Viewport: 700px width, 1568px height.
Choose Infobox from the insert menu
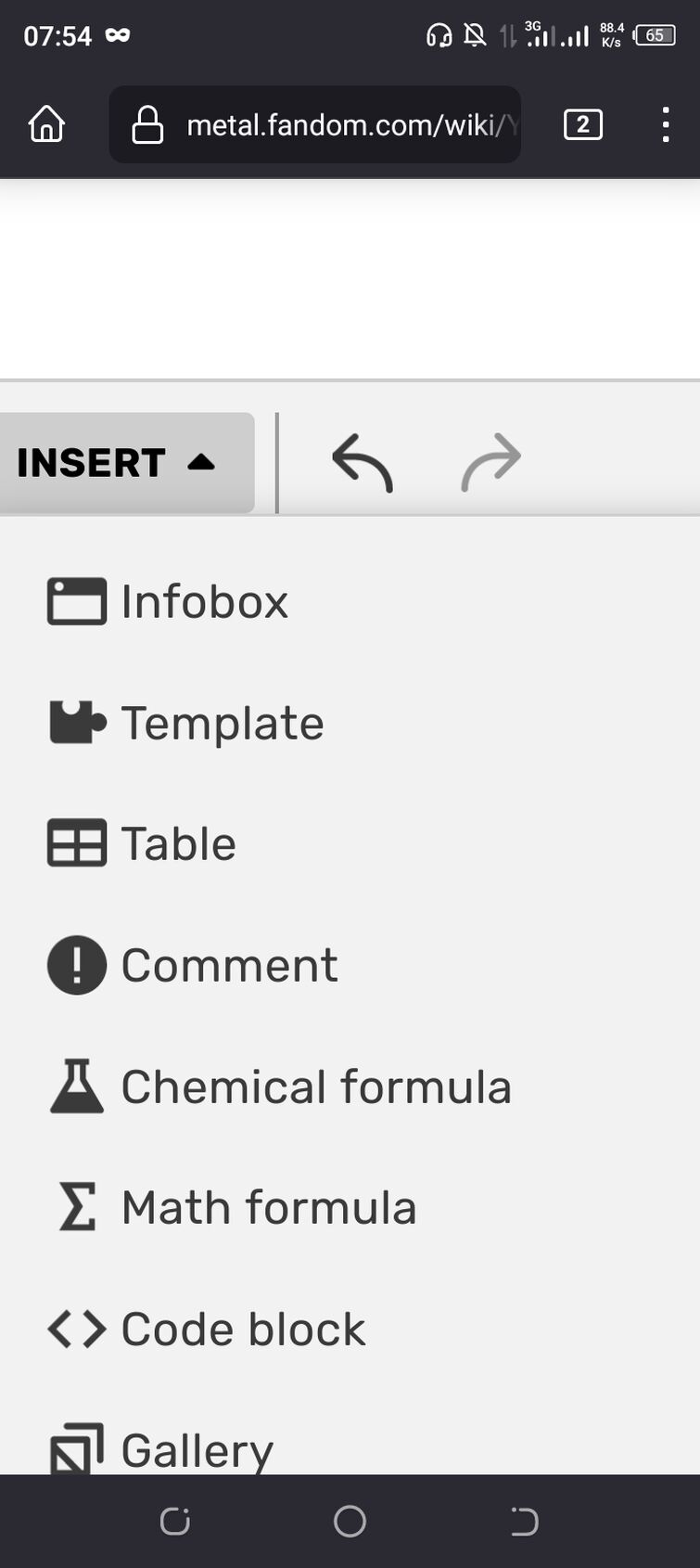(x=205, y=602)
